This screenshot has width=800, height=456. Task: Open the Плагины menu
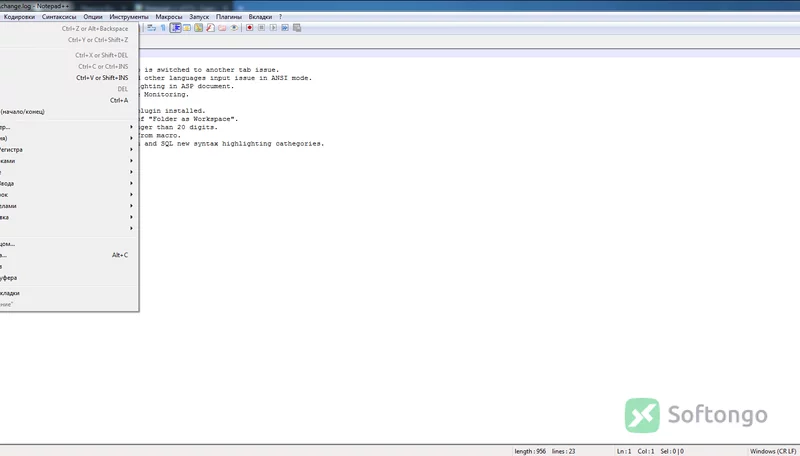click(x=229, y=17)
